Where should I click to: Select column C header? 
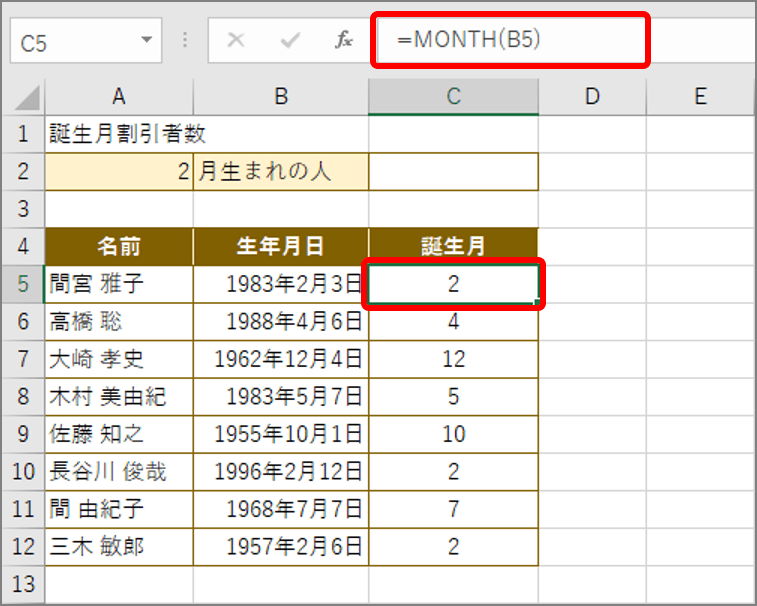coord(453,97)
